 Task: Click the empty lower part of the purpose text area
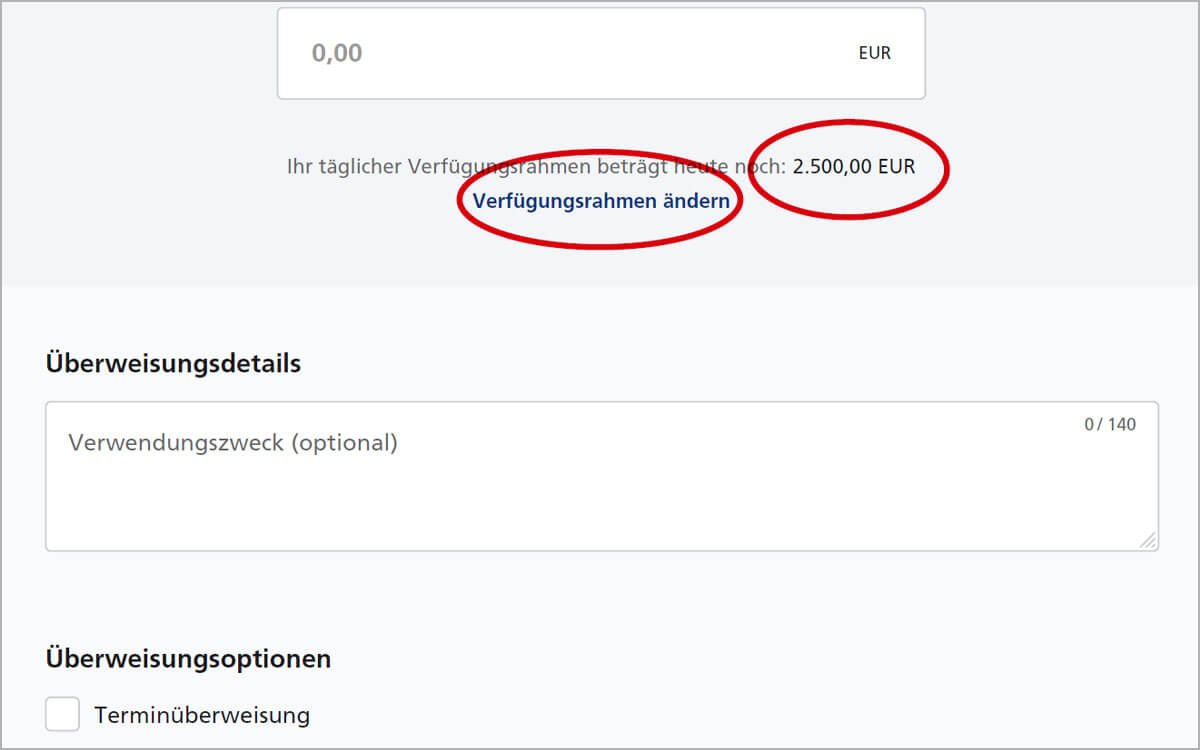point(600,510)
